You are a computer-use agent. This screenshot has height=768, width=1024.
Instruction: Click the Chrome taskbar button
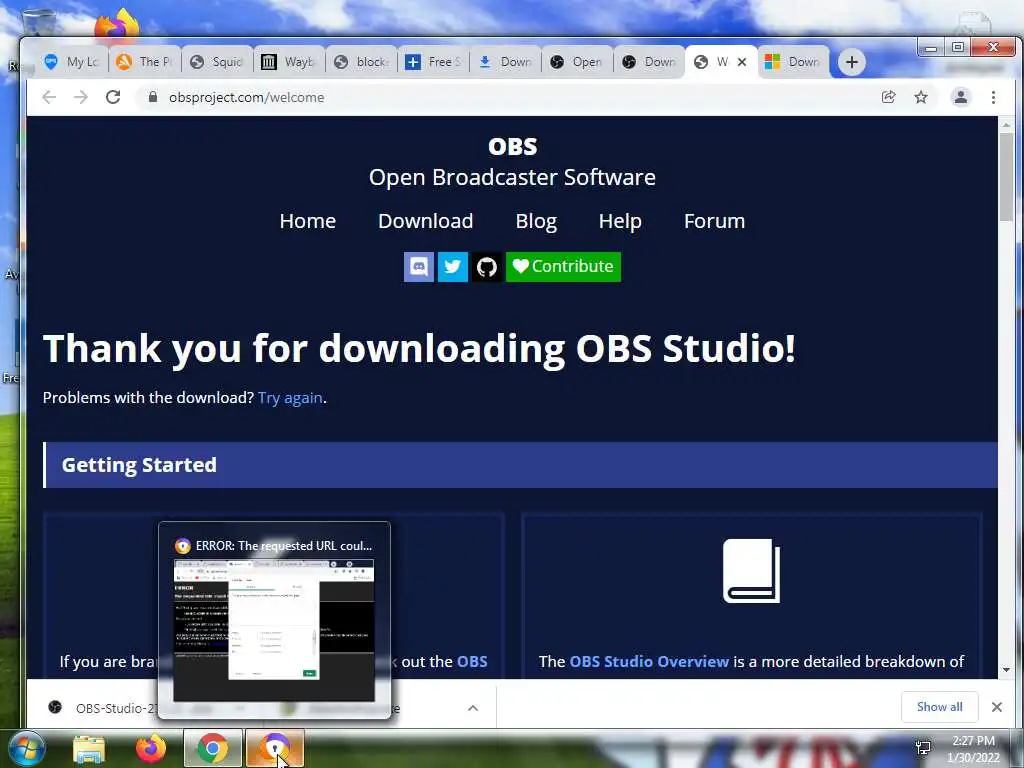[212, 748]
